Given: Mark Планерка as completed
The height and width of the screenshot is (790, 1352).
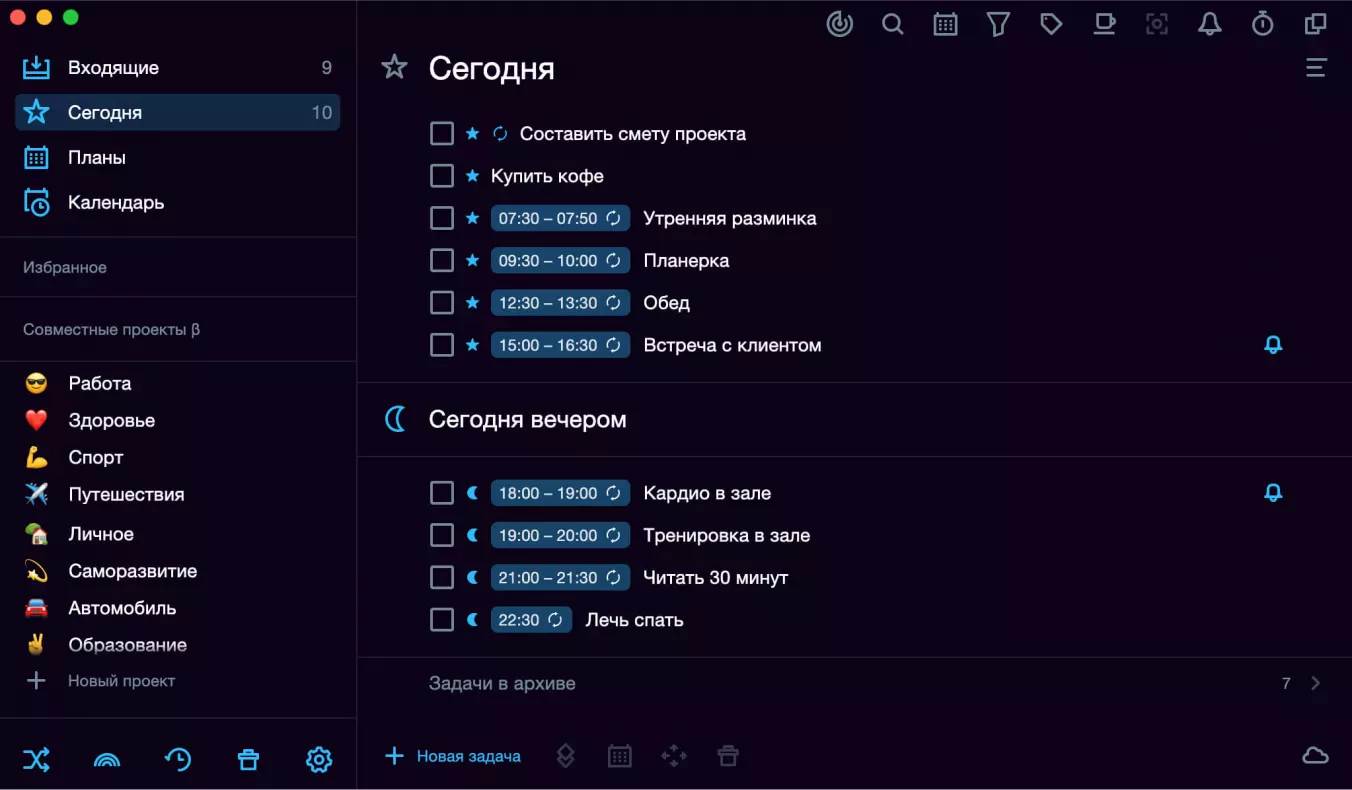Looking at the screenshot, I should pos(442,260).
